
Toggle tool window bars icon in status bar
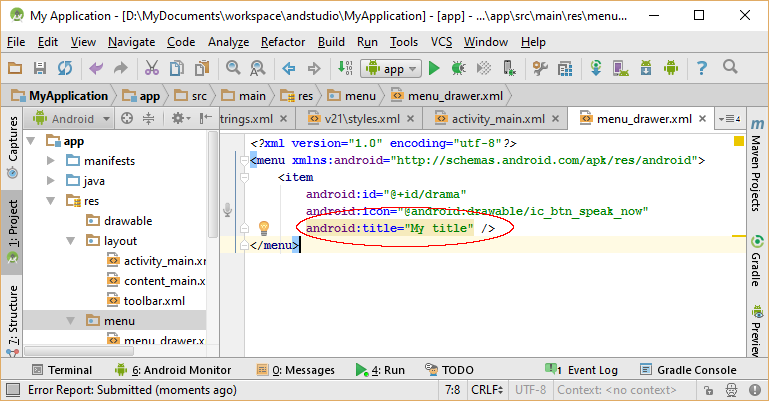click(x=13, y=390)
